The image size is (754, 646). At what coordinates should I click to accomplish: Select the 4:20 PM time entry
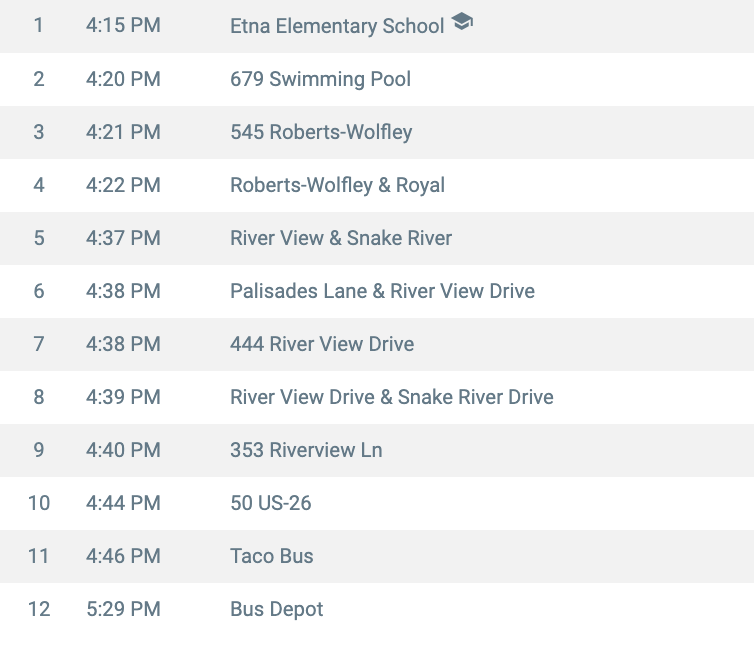(x=123, y=79)
